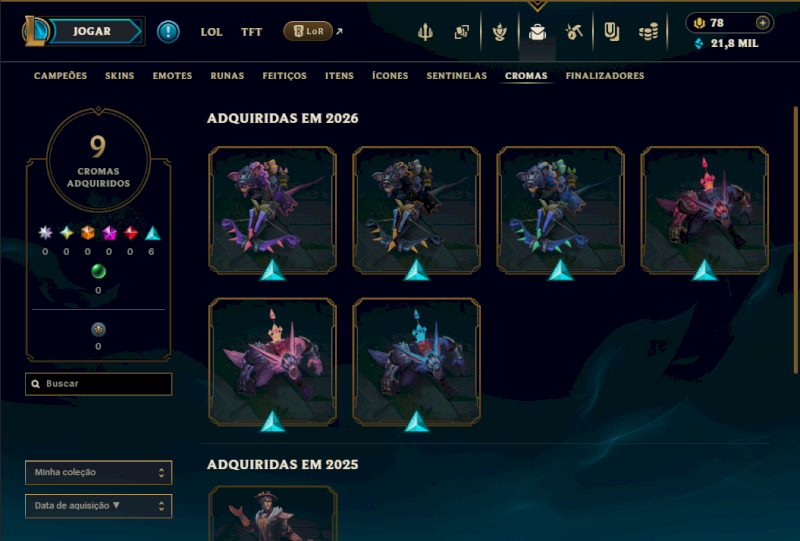800x541 pixels.
Task: Switch to the SKINS tab
Action: [x=119, y=76]
